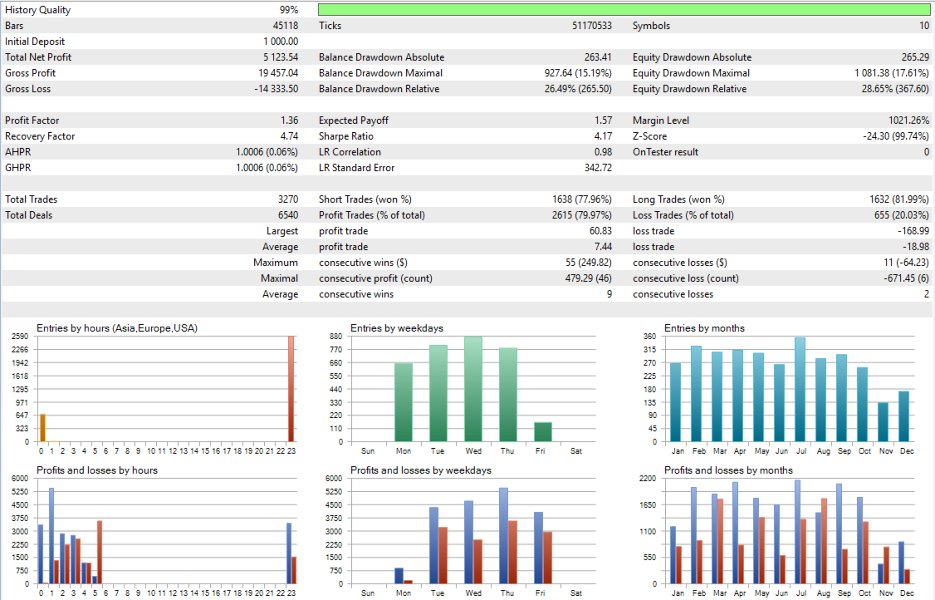The height and width of the screenshot is (600, 935).
Task: Select the History Quality value 99%
Action: (289, 10)
